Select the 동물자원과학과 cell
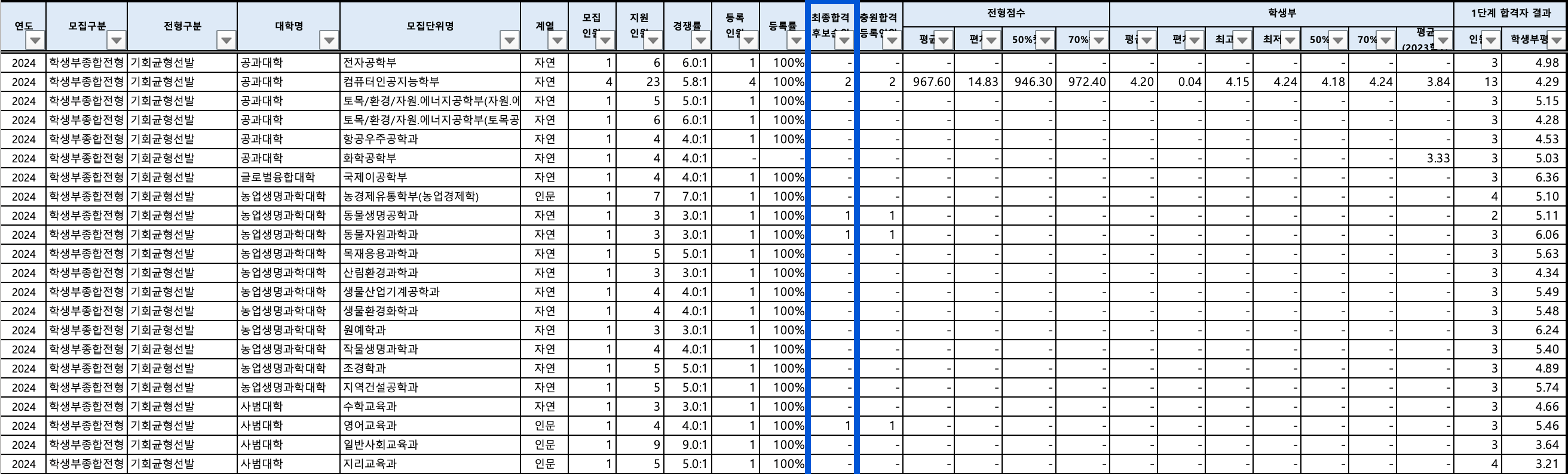1568x474 pixels. 430,234
